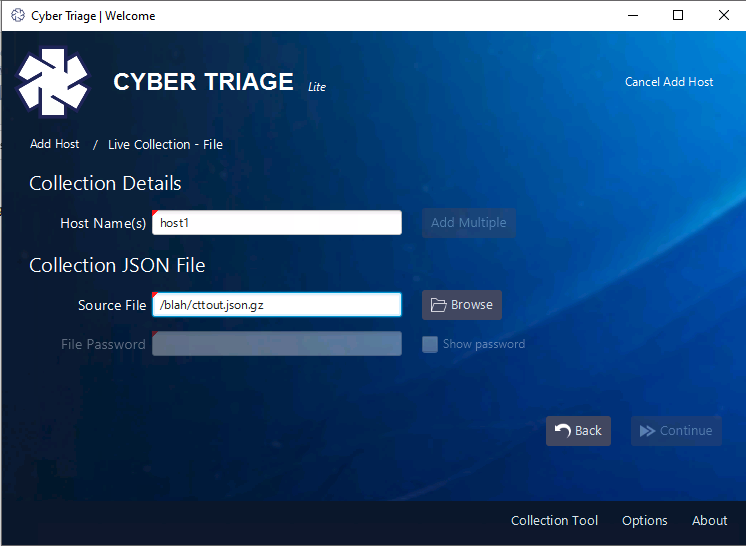Maximize the Cyber Triage window
746x546 pixels.
(678, 15)
